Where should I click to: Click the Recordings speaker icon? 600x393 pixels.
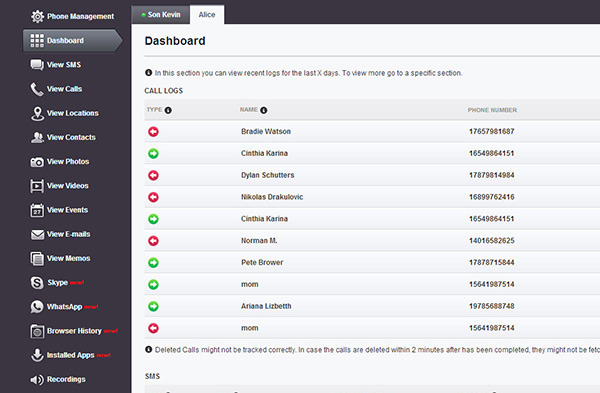point(37,380)
